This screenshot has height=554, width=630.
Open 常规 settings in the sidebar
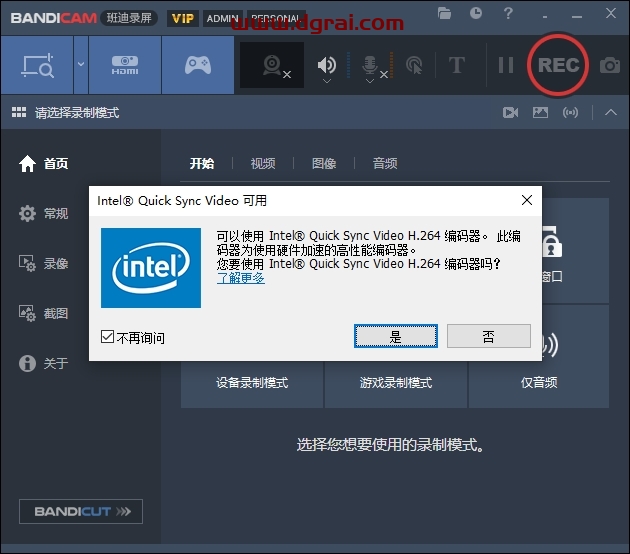pos(43,213)
